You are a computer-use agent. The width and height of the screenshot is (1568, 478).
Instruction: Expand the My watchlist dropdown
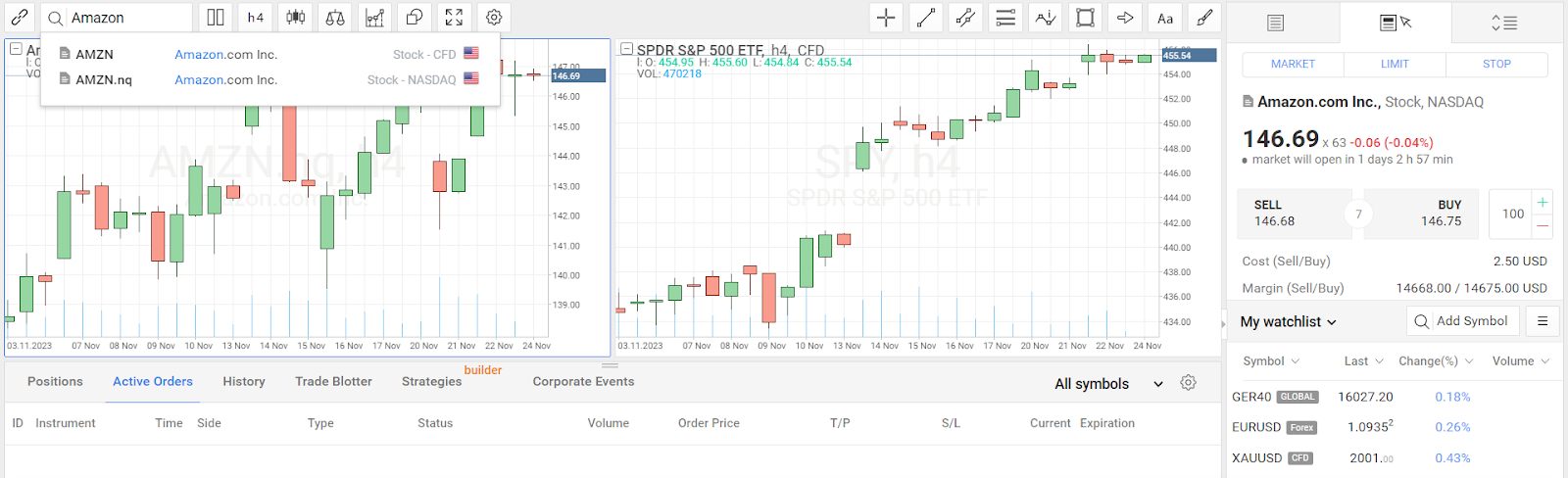click(x=1288, y=321)
